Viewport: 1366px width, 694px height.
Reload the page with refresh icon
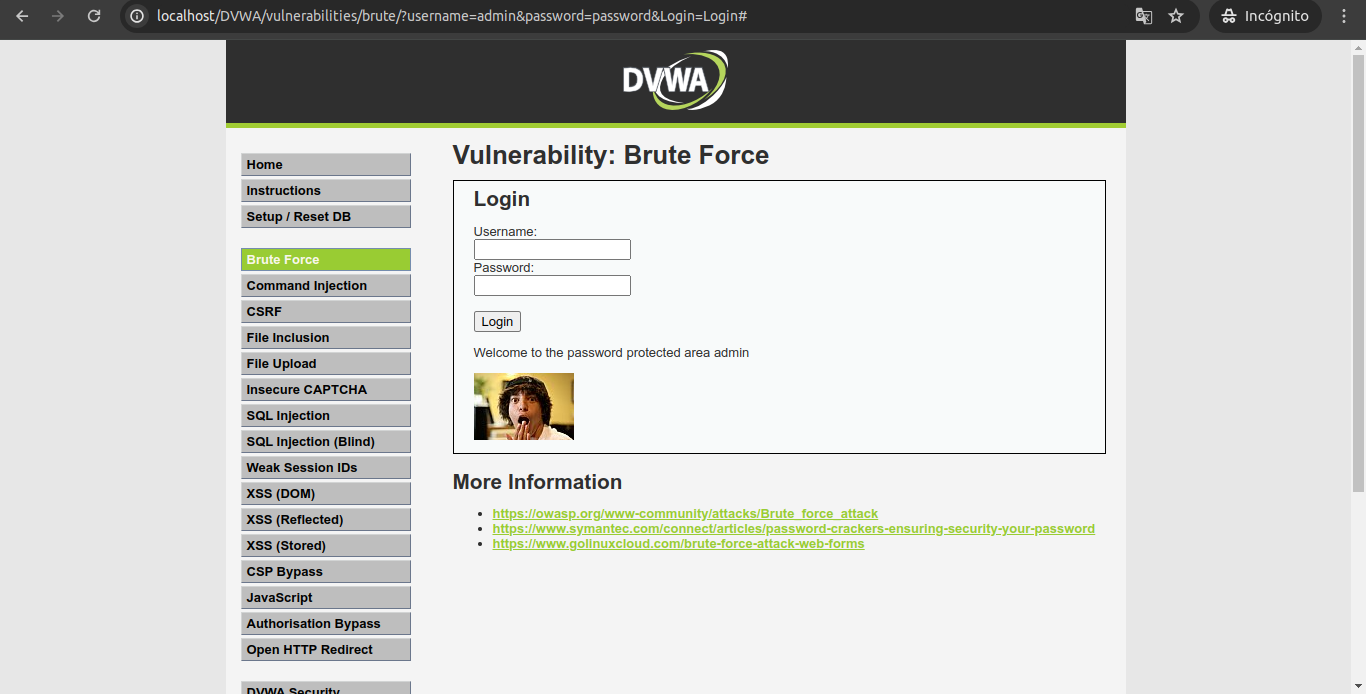[94, 16]
